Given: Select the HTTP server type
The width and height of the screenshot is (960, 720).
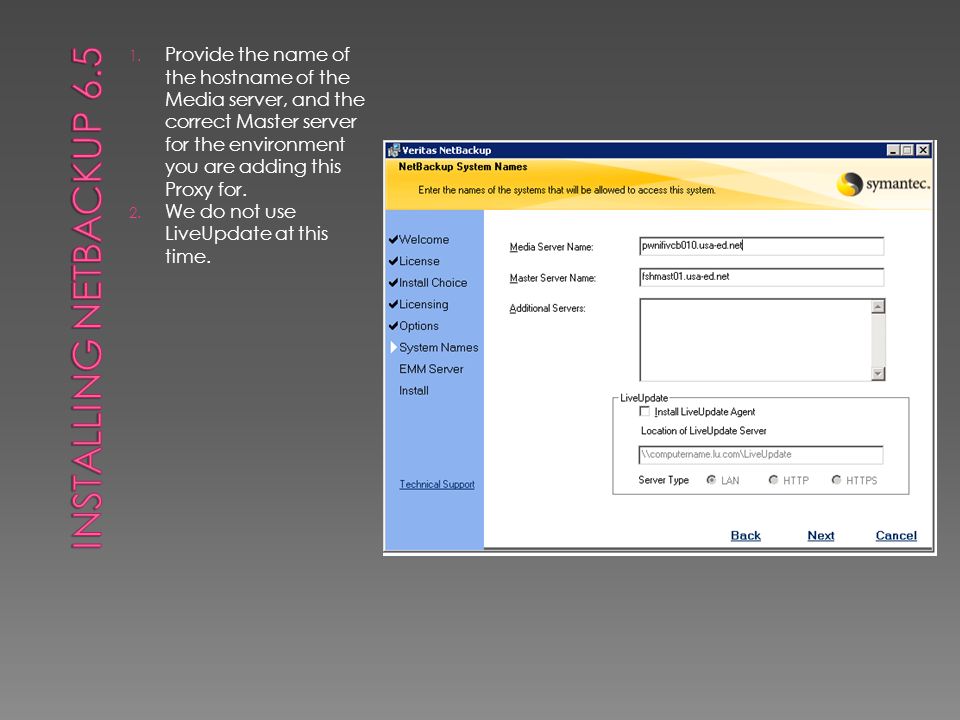Looking at the screenshot, I should [x=773, y=480].
